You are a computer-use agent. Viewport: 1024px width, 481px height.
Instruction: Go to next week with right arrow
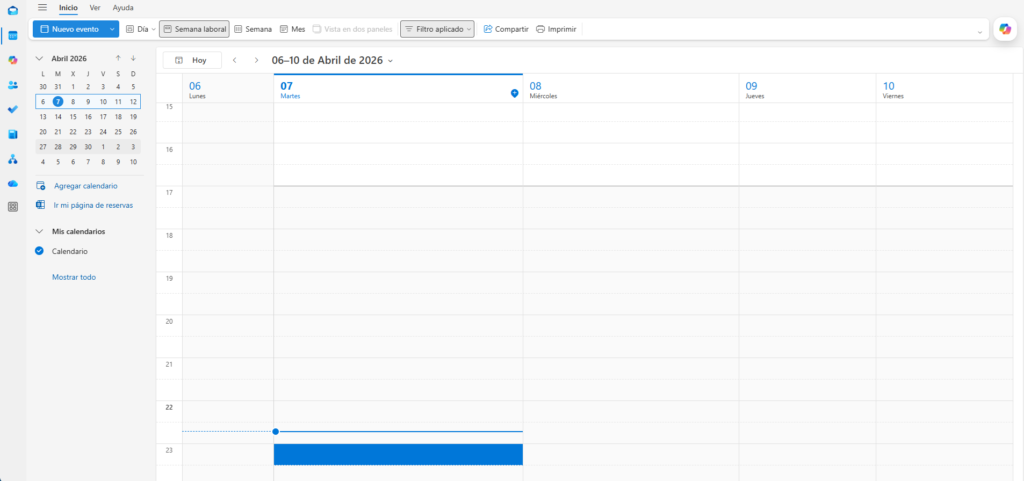pyautogui.click(x=257, y=61)
